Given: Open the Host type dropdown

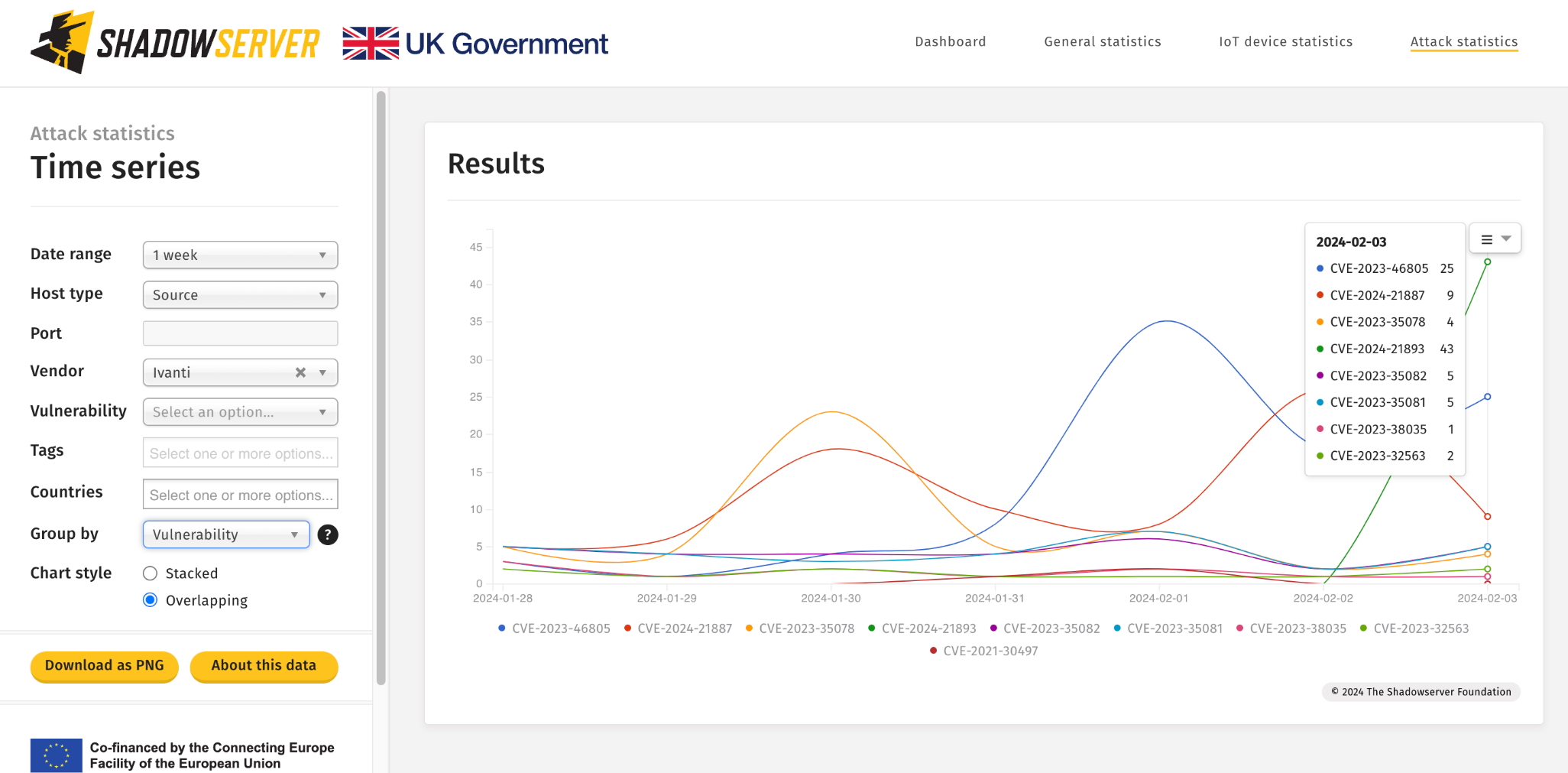Looking at the screenshot, I should pyautogui.click(x=240, y=295).
